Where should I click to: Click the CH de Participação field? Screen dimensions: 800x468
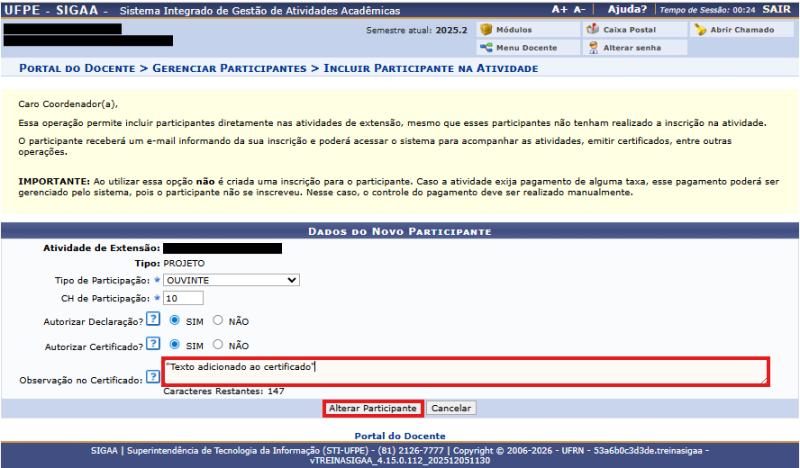pyautogui.click(x=183, y=298)
